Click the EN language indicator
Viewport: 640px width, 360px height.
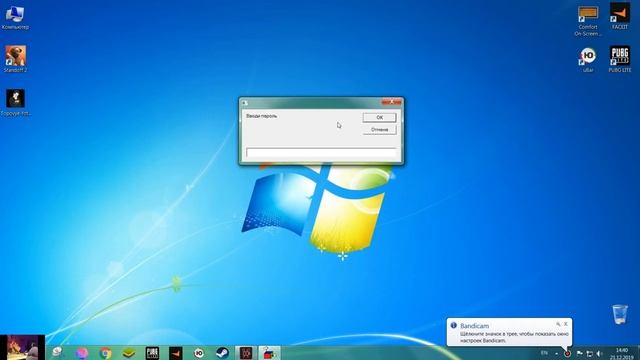click(x=544, y=353)
